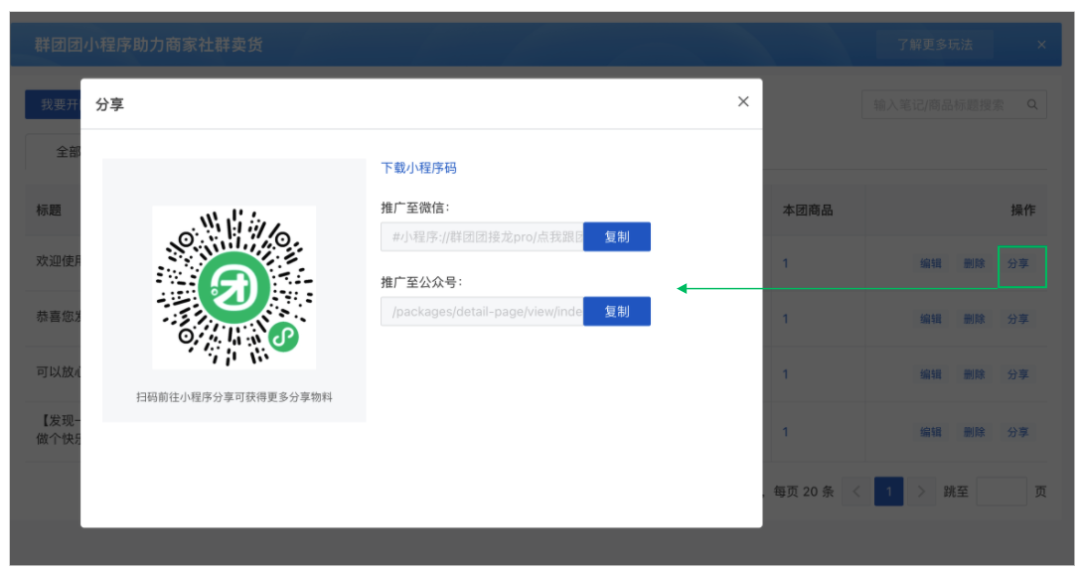Click the 标题 column header
The width and height of the screenshot is (1080, 573).
pyautogui.click(x=49, y=210)
